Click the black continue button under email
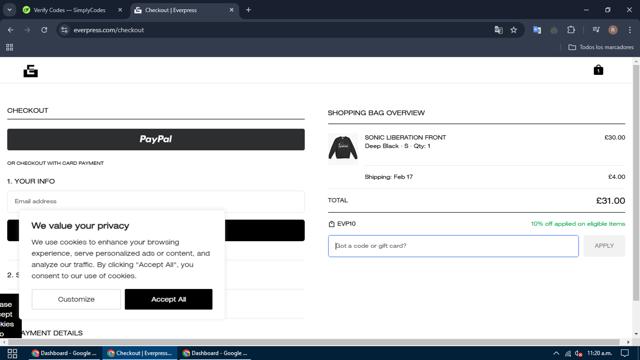The image size is (640, 360). pyautogui.click(x=156, y=230)
